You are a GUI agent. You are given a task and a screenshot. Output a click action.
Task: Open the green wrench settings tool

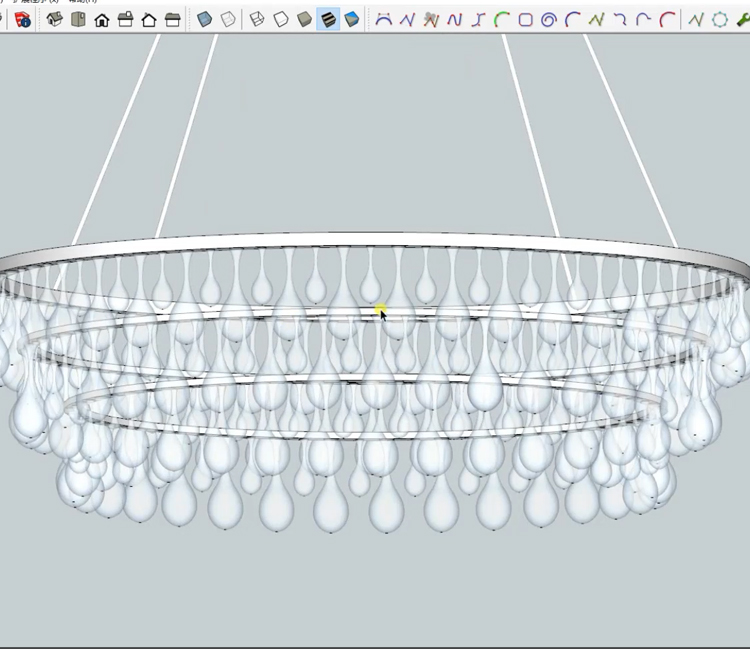click(743, 20)
